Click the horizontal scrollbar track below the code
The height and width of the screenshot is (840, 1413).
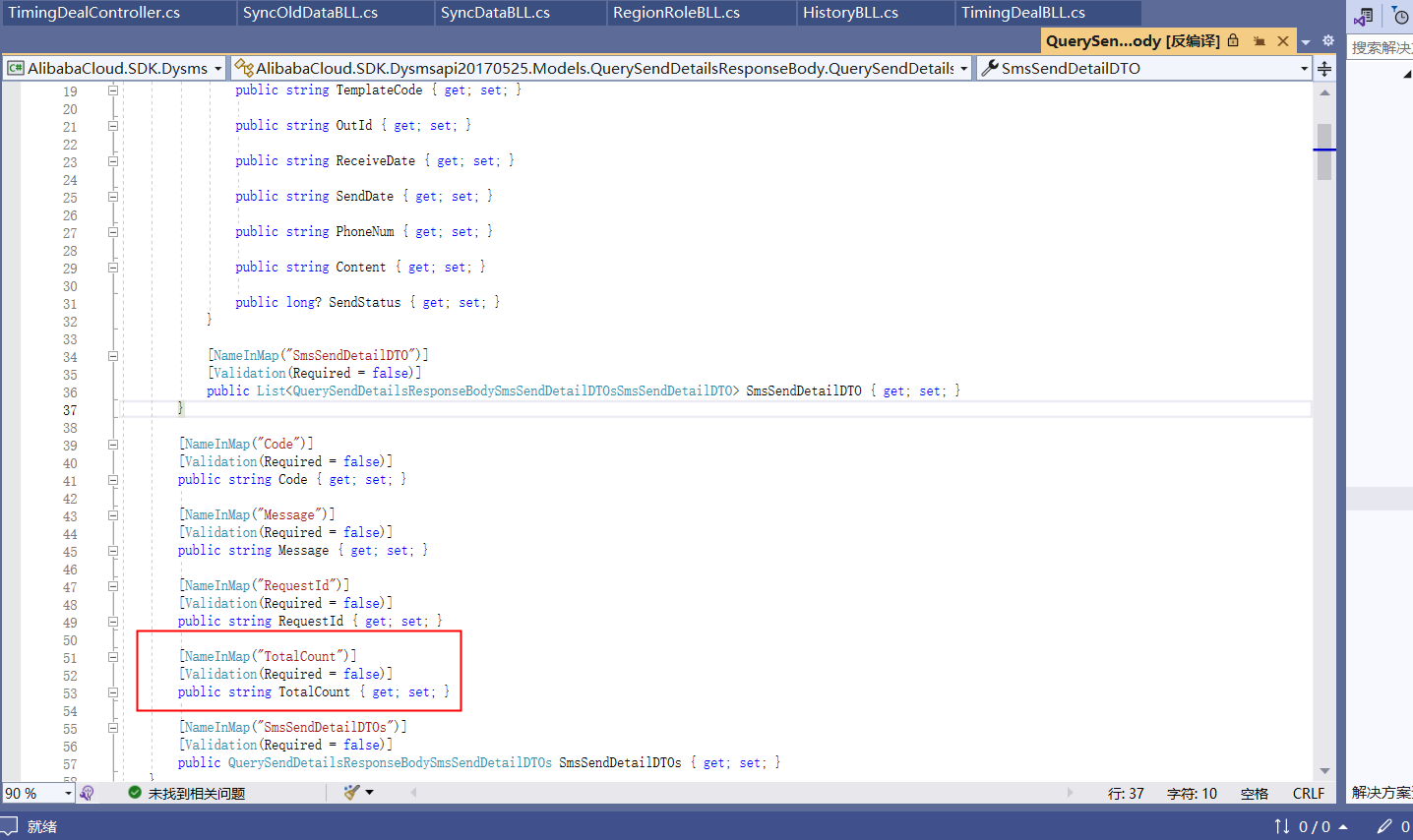coord(742,792)
